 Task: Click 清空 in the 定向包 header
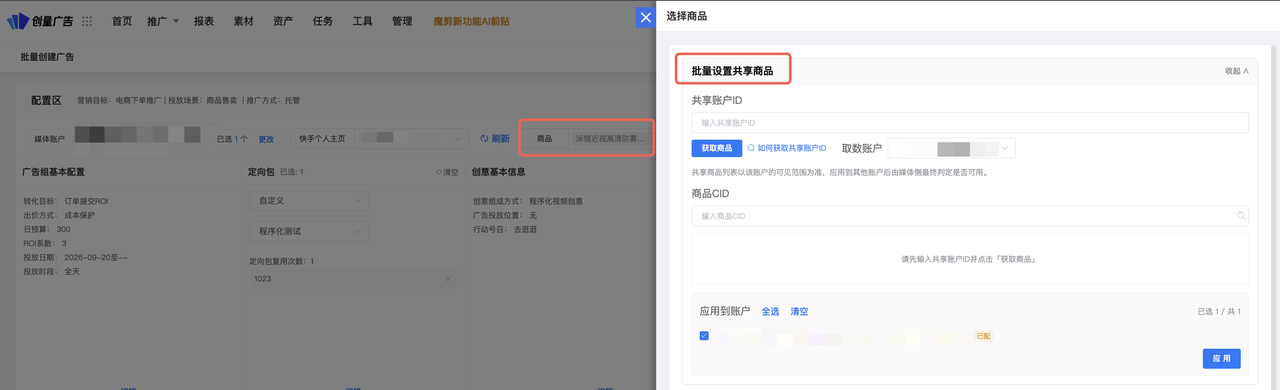click(x=448, y=172)
